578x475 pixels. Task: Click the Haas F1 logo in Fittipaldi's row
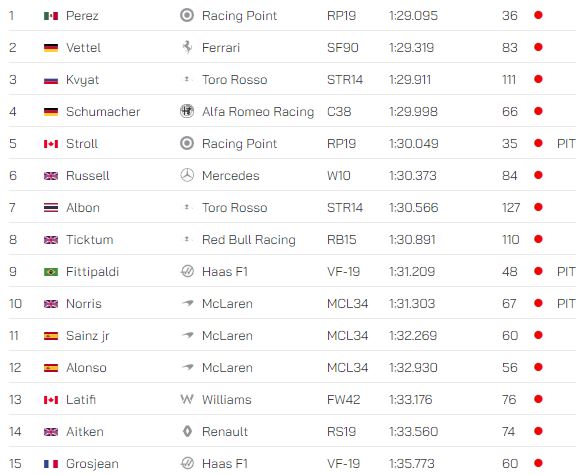(x=187, y=271)
